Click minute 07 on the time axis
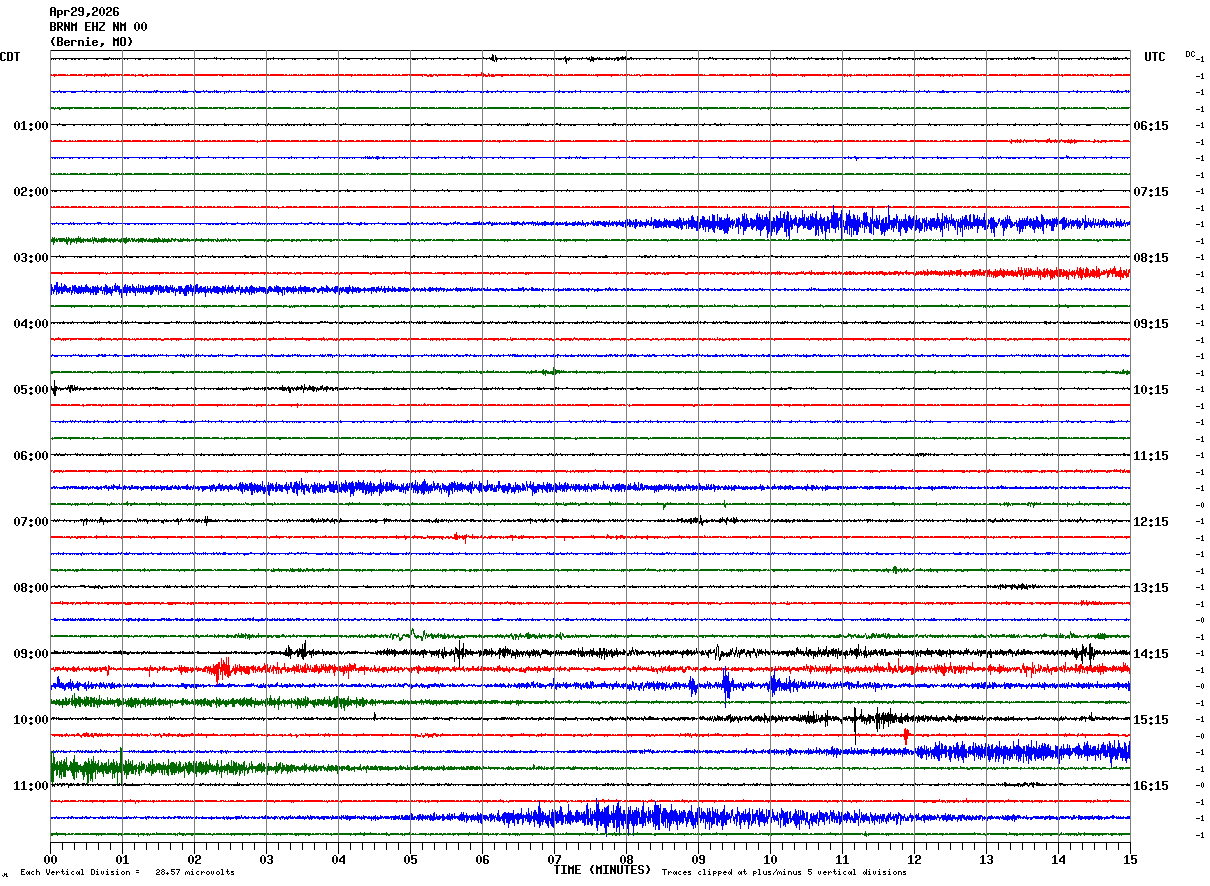The image size is (1210, 886). click(554, 859)
